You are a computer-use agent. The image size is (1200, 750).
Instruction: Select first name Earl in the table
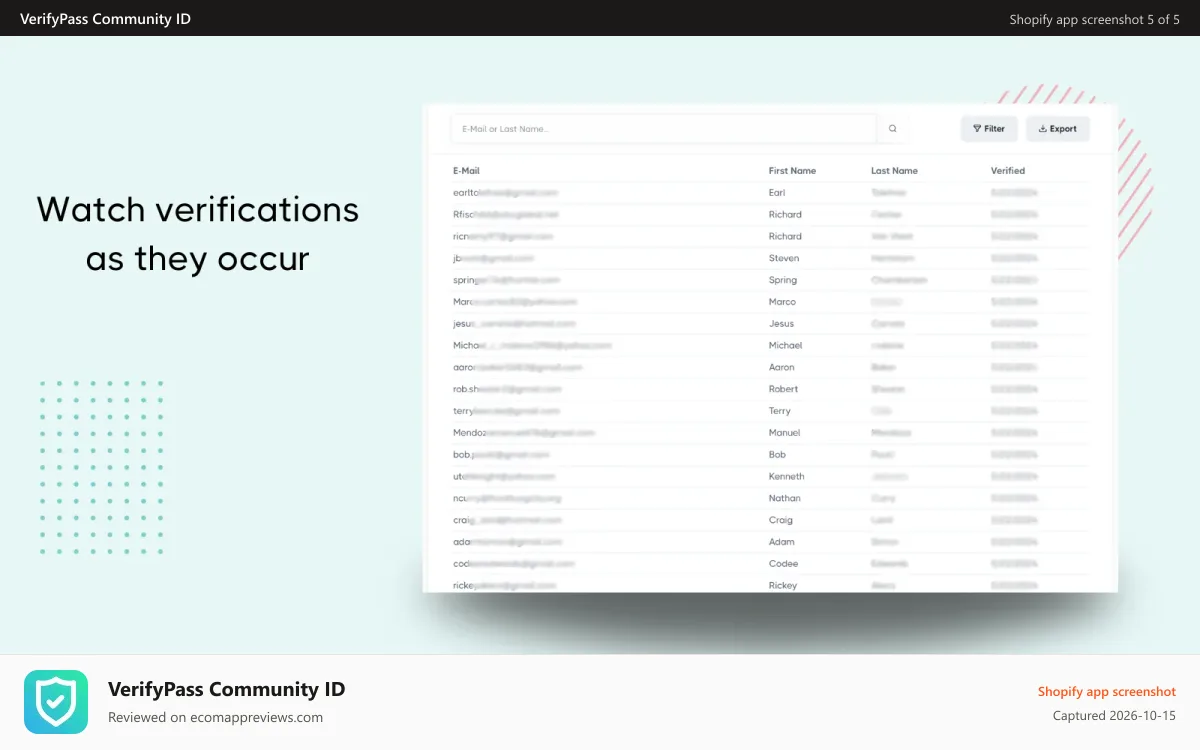coord(777,193)
